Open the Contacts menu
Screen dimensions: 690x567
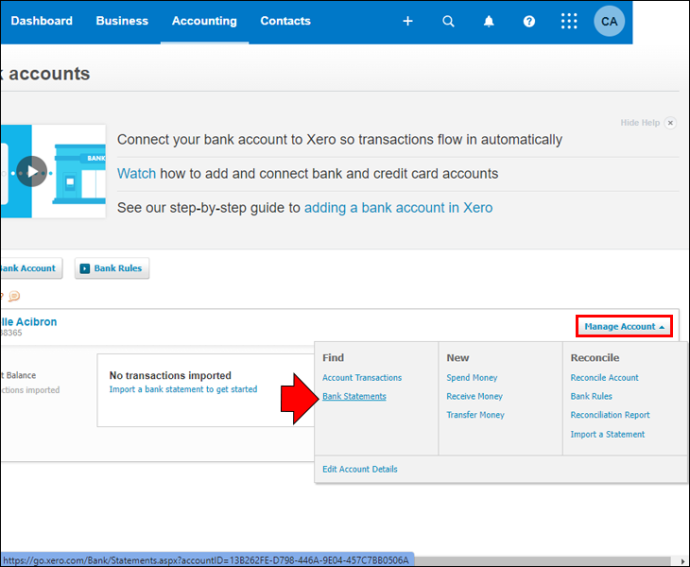coord(285,21)
